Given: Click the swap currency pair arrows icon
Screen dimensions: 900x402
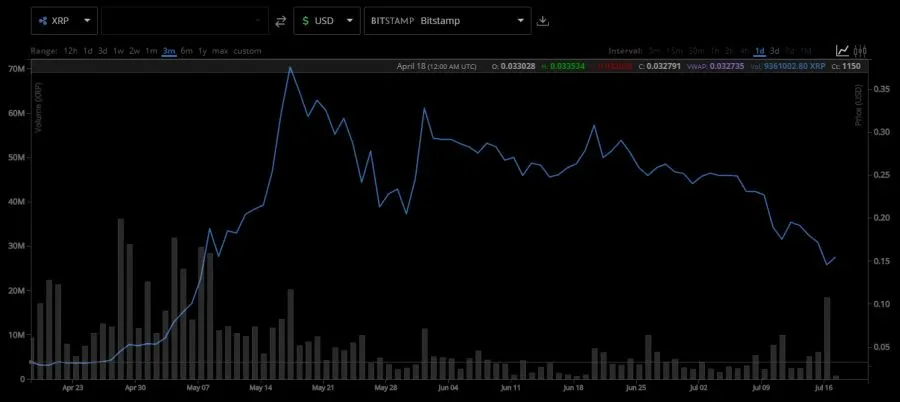Looking at the screenshot, I should coord(281,20).
